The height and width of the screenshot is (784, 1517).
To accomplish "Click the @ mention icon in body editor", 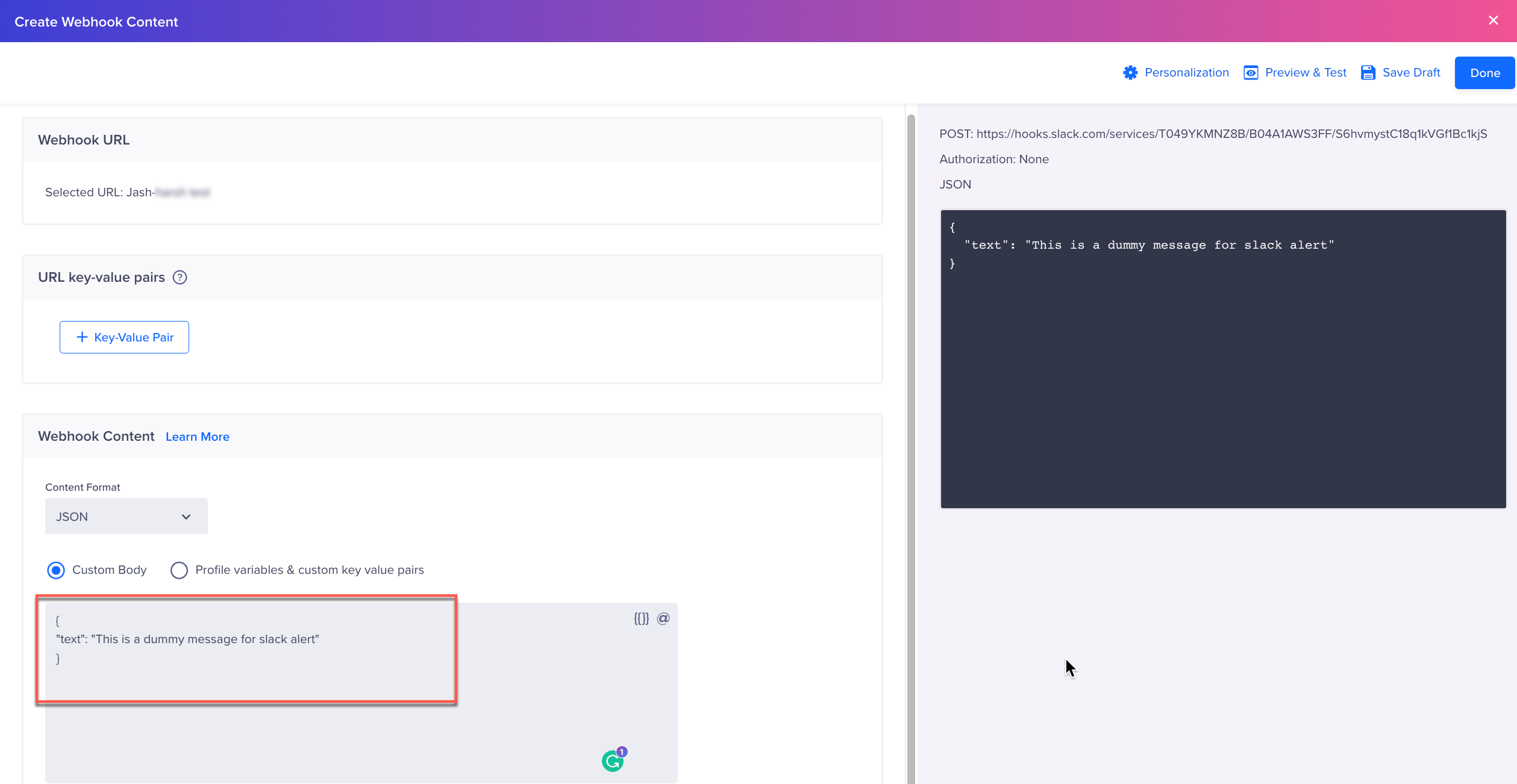I will point(663,618).
